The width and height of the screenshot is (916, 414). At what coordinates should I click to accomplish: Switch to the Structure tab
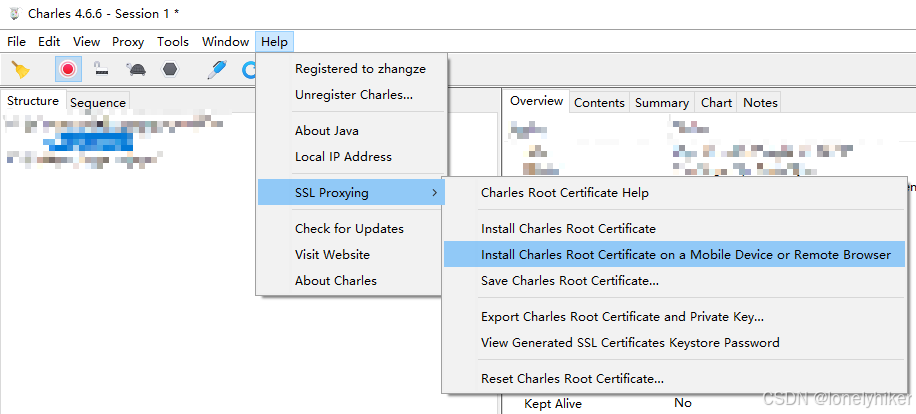[33, 101]
